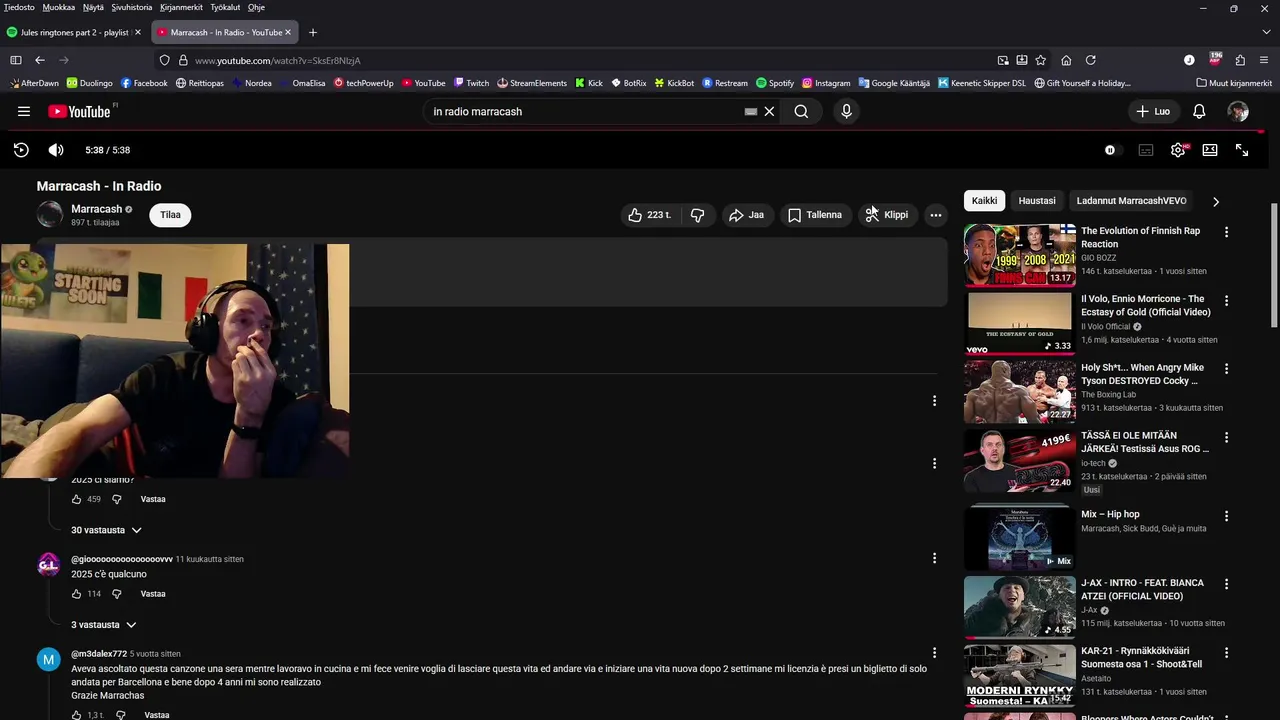Image resolution: width=1280 pixels, height=720 pixels.
Task: Toggle subtitles with the captions icon
Action: click(1146, 150)
